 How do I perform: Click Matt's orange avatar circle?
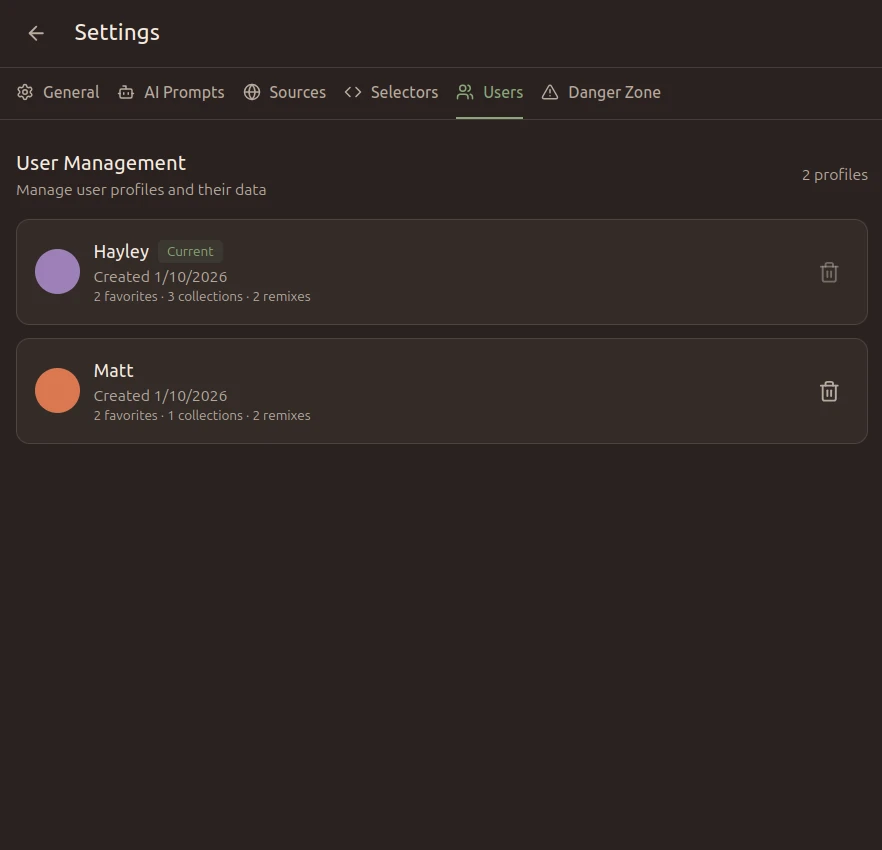[x=57, y=391]
